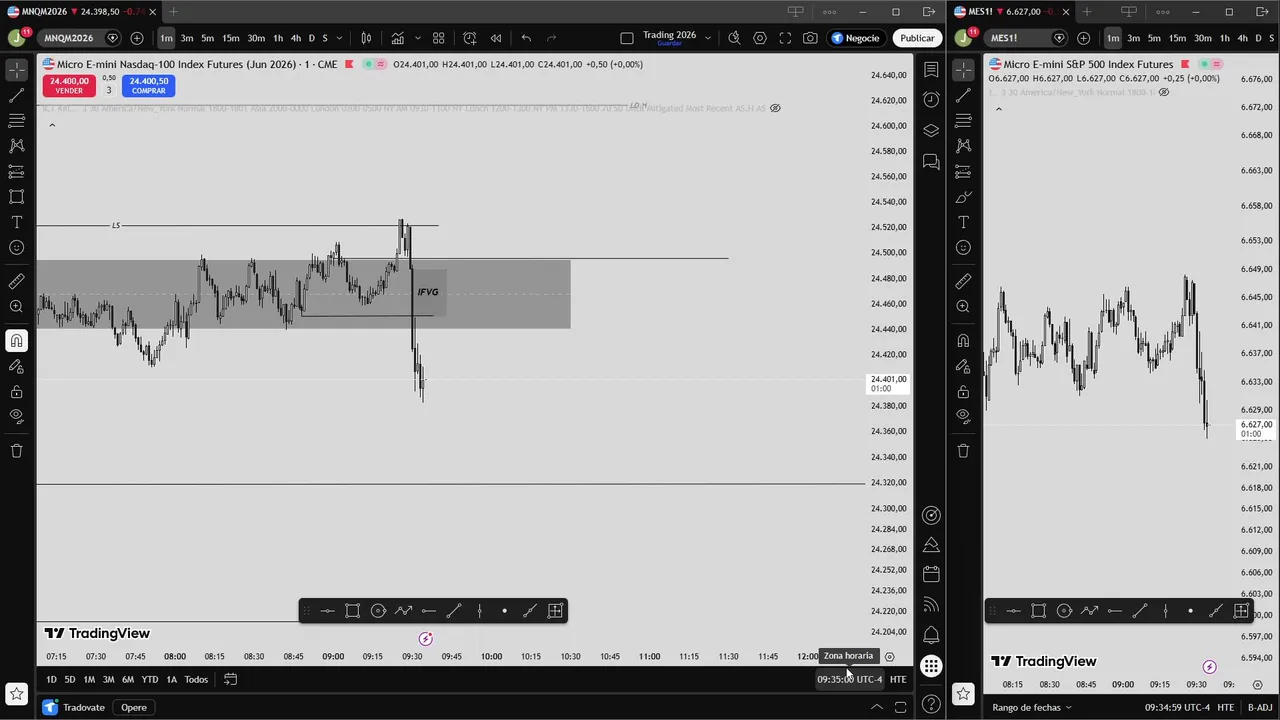The width and height of the screenshot is (1280, 720).
Task: Open Rango de fechas dropdown in MES1! window
Action: (x=1031, y=708)
